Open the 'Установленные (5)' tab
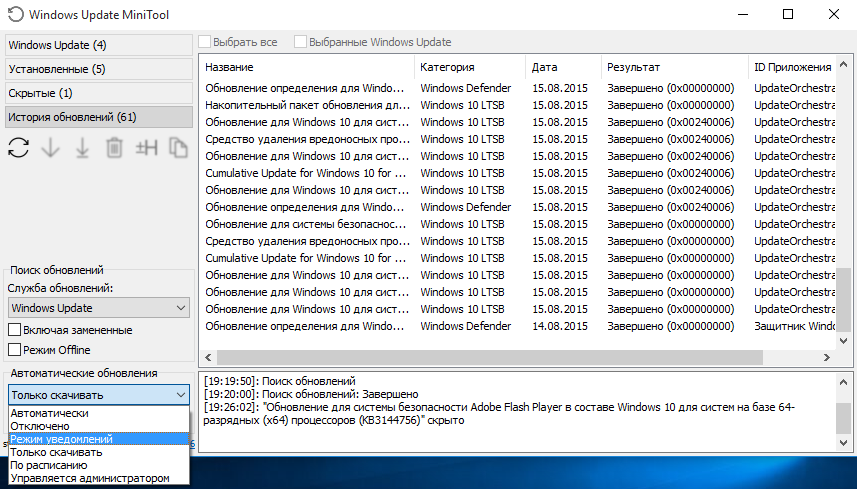The height and width of the screenshot is (489, 857). coord(97,69)
